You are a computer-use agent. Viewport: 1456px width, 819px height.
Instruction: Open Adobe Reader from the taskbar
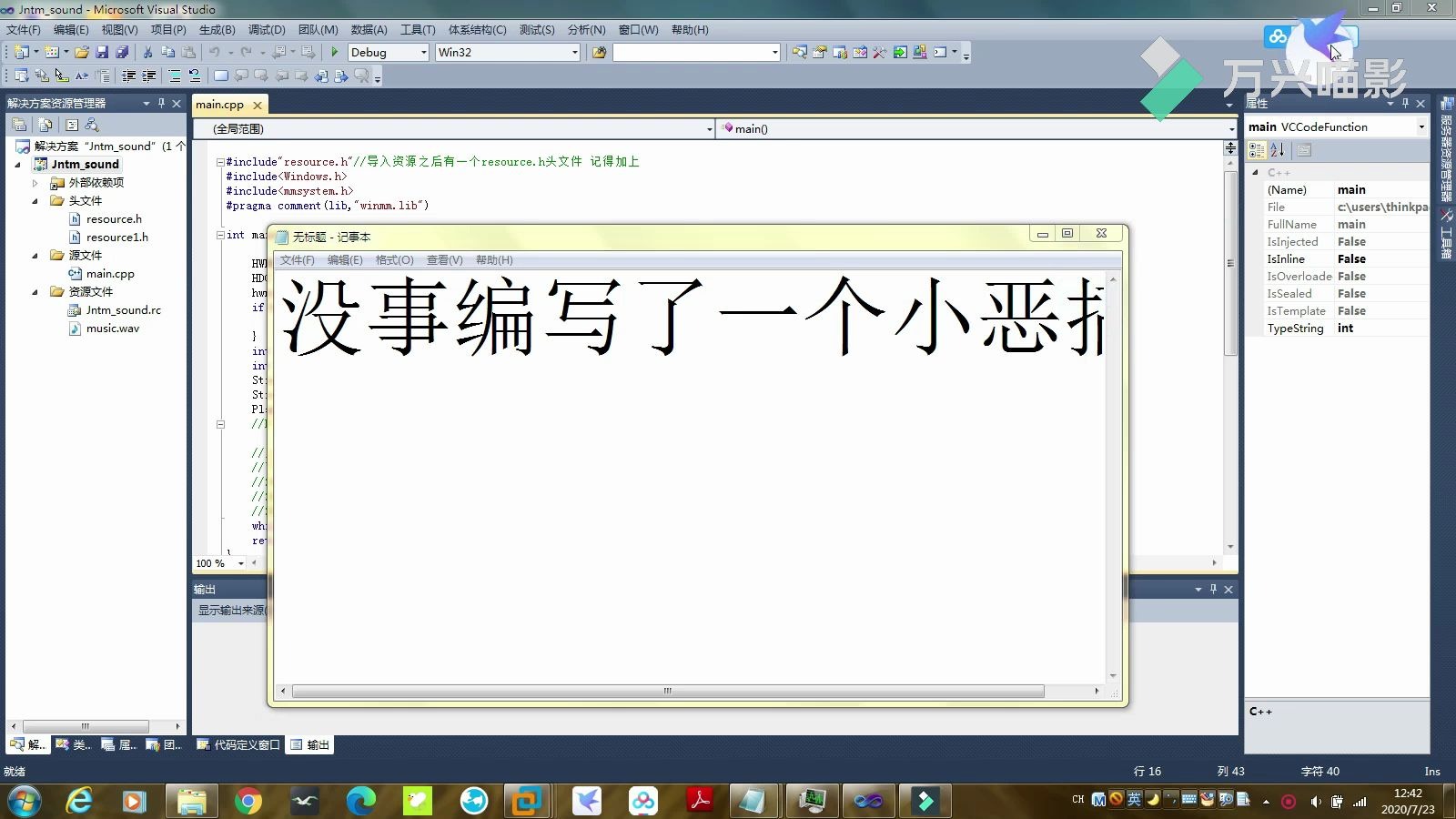coord(700,801)
